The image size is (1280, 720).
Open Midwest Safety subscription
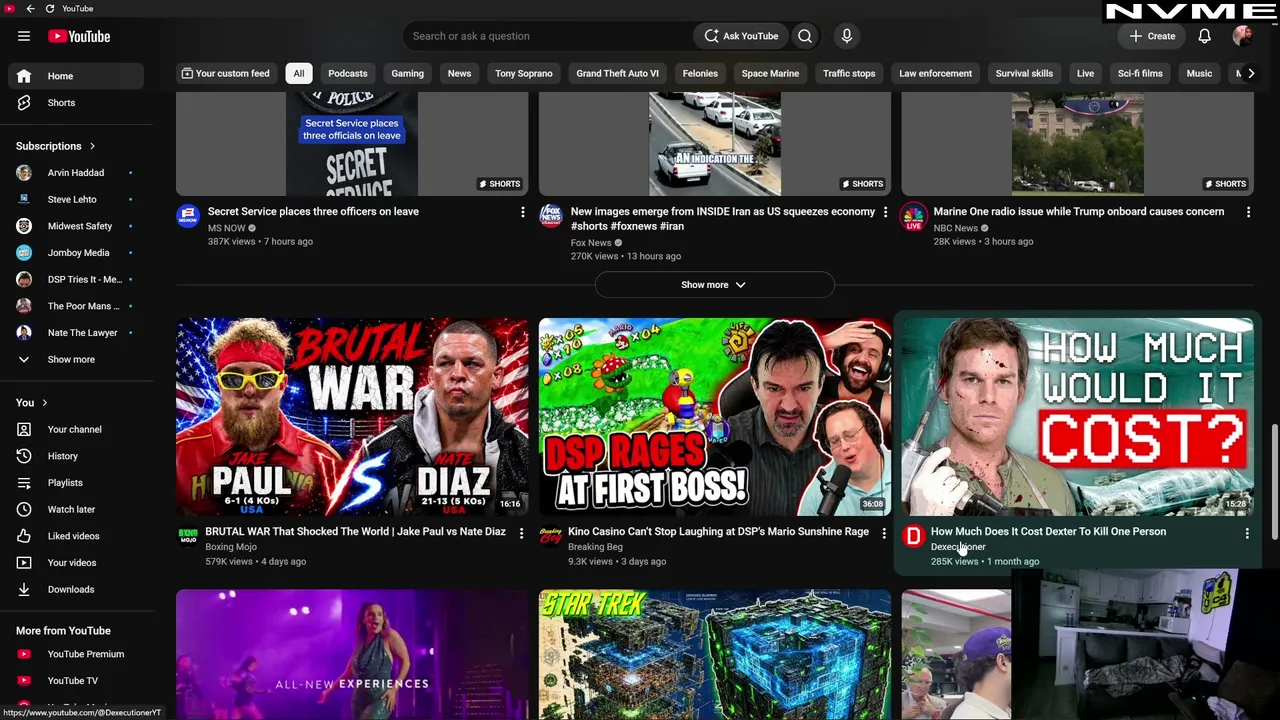[x=76, y=226]
